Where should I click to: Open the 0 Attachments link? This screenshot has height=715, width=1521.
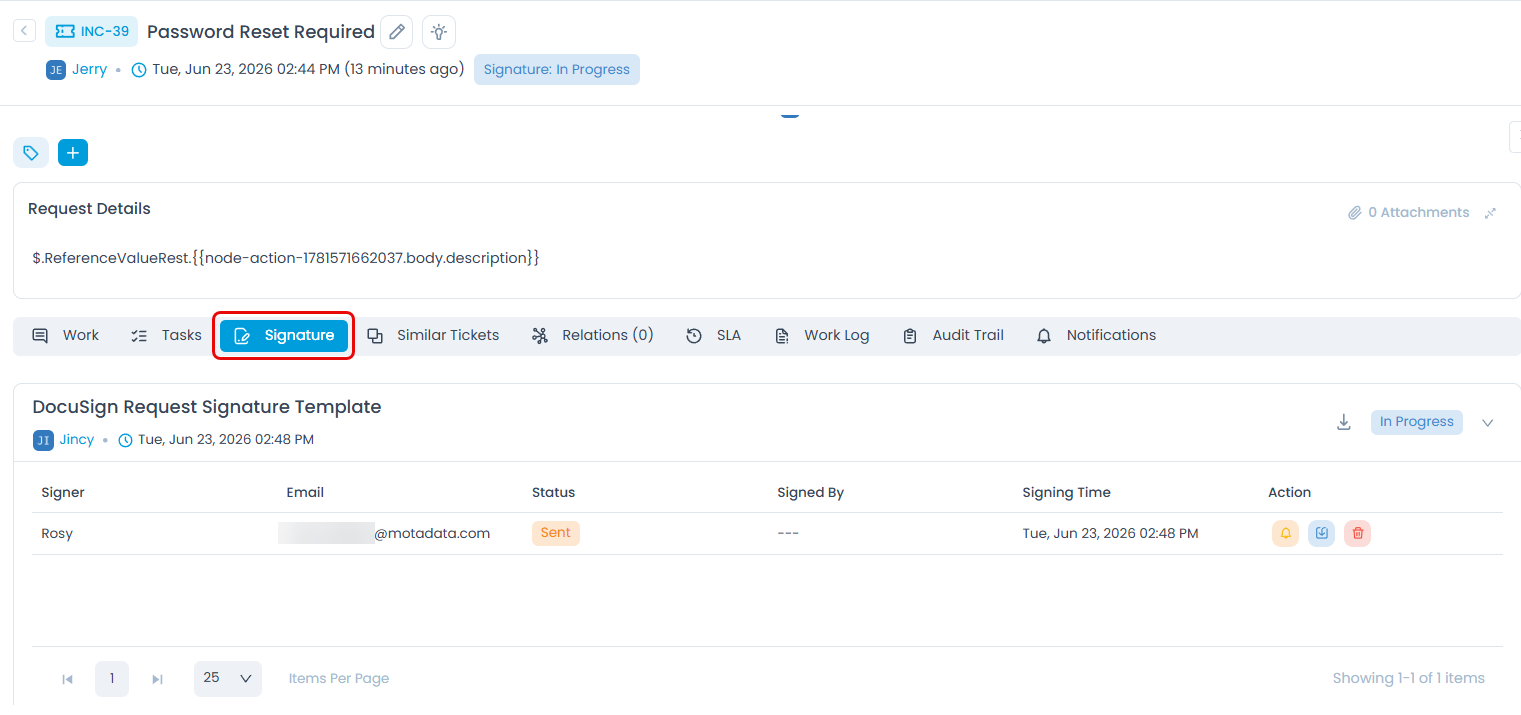tap(1408, 213)
